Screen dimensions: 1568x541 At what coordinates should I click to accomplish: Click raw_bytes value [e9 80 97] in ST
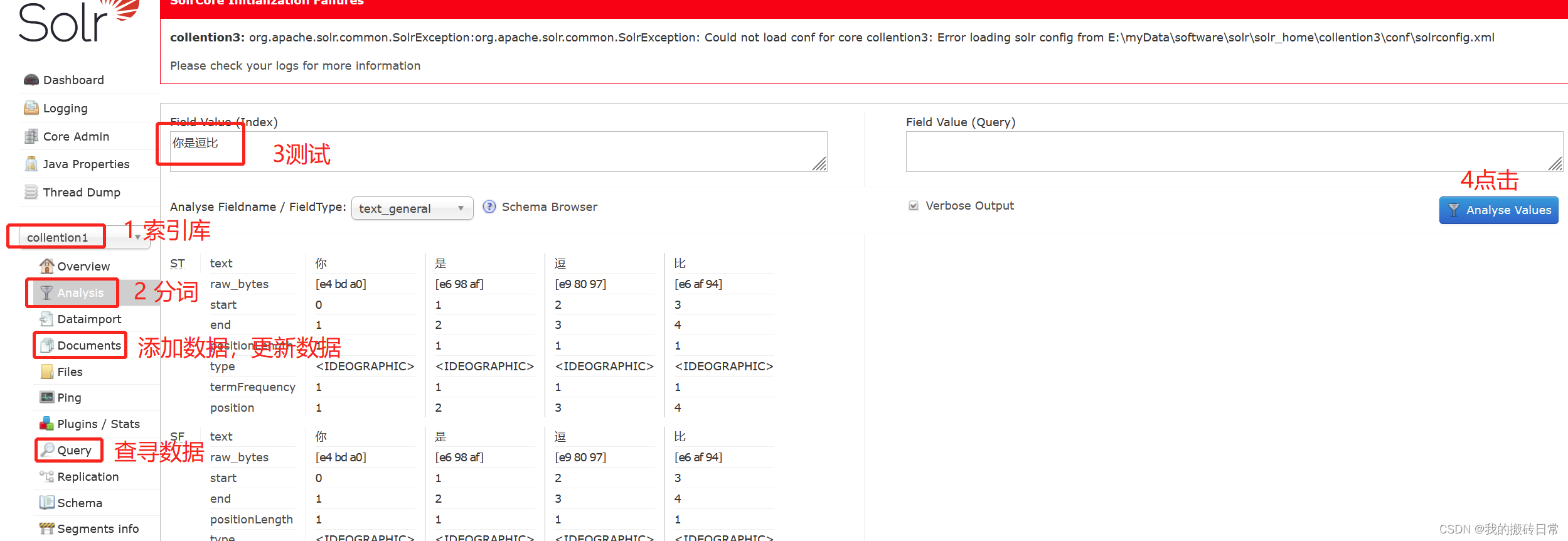click(580, 284)
